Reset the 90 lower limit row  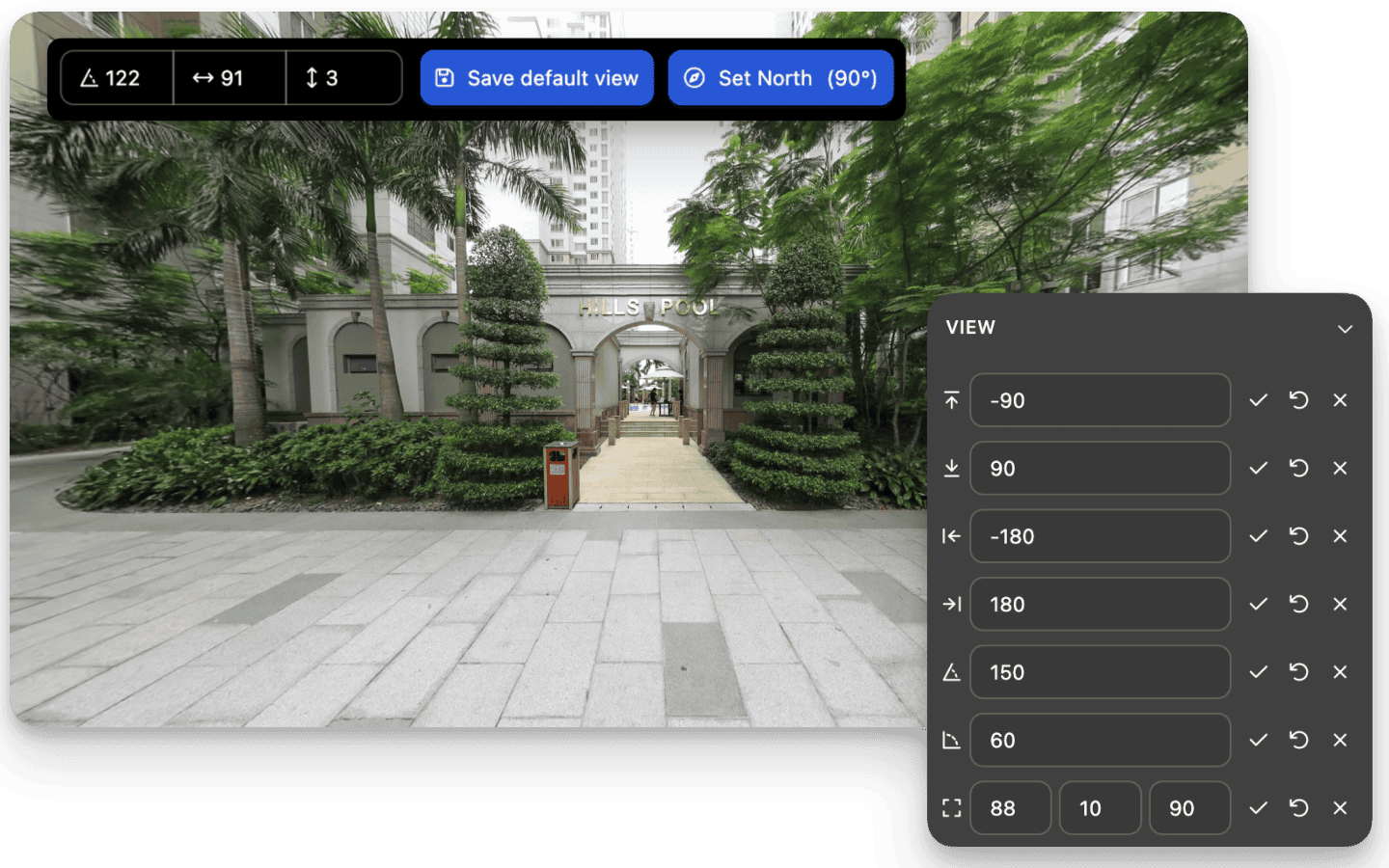(x=1298, y=468)
